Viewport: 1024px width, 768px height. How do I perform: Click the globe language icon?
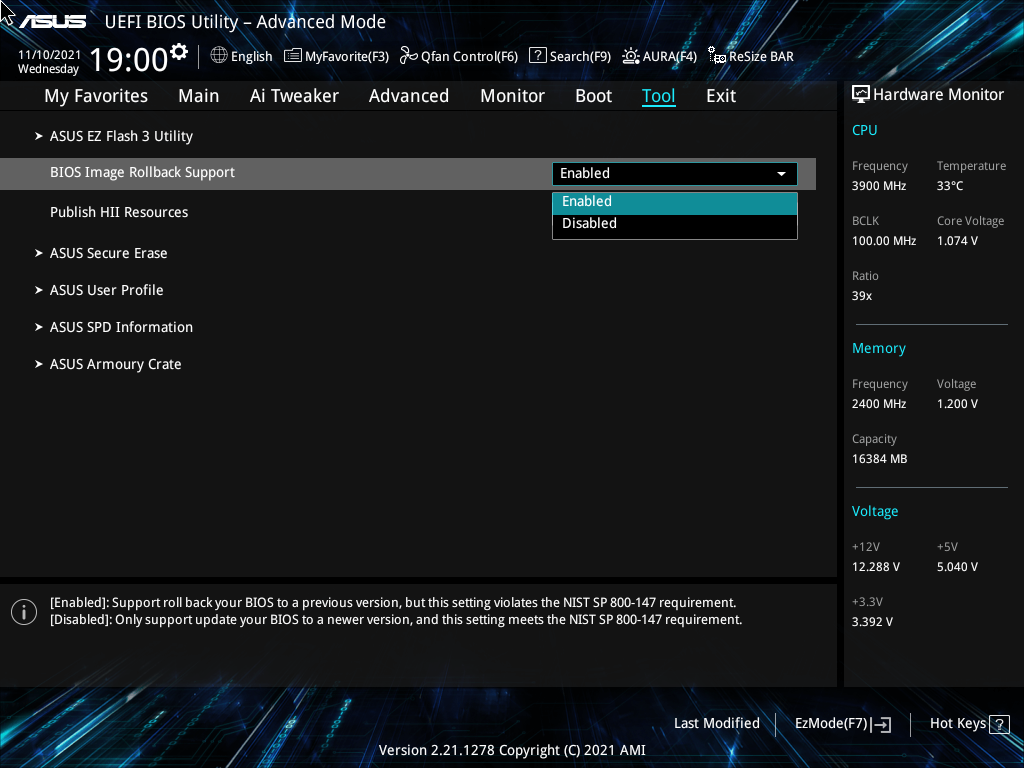[219, 56]
